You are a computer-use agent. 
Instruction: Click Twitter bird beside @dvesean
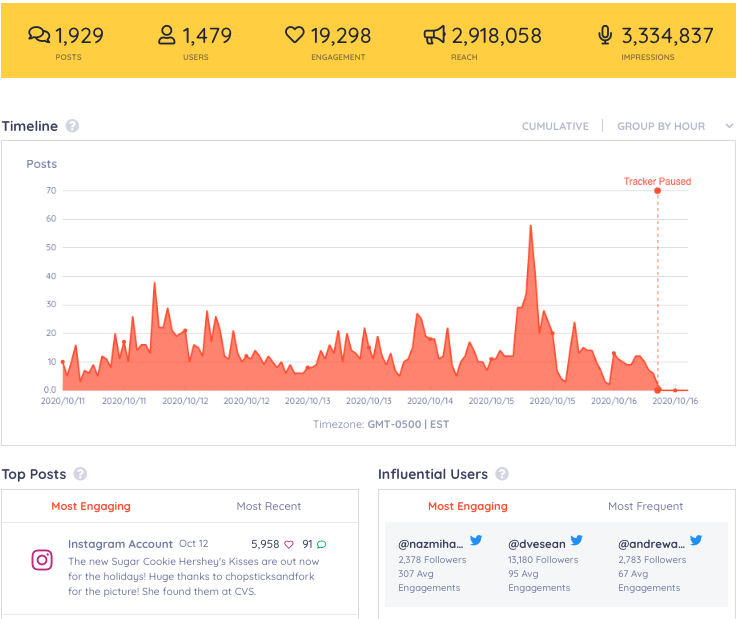tap(576, 540)
